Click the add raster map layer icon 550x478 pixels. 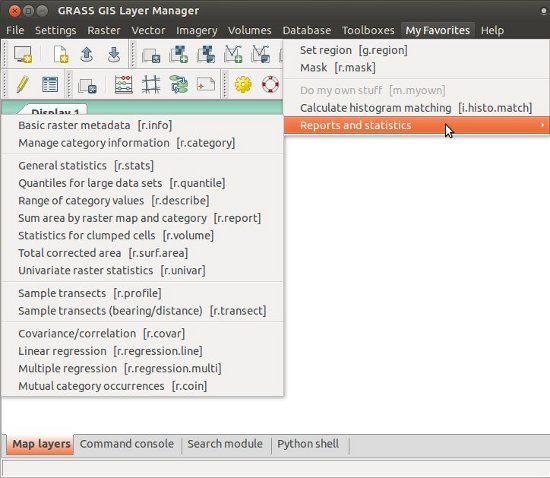(179, 55)
